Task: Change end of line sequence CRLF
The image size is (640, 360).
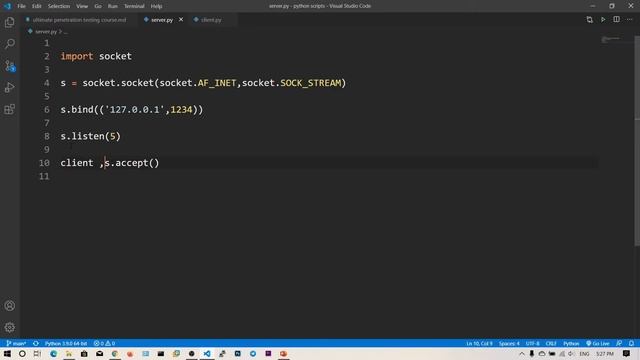Action: pos(551,343)
